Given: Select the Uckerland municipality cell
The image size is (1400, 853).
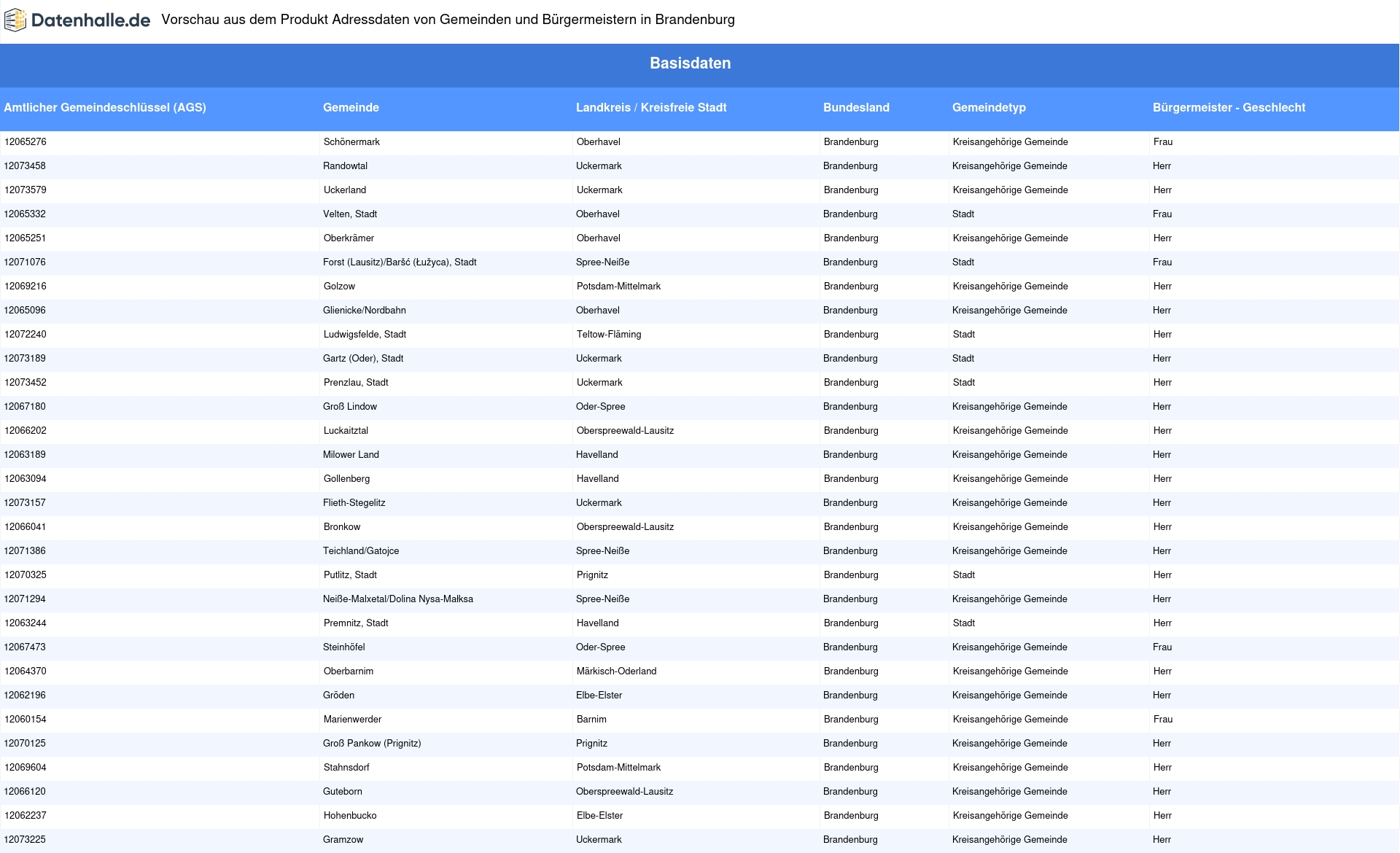Looking at the screenshot, I should point(345,190).
